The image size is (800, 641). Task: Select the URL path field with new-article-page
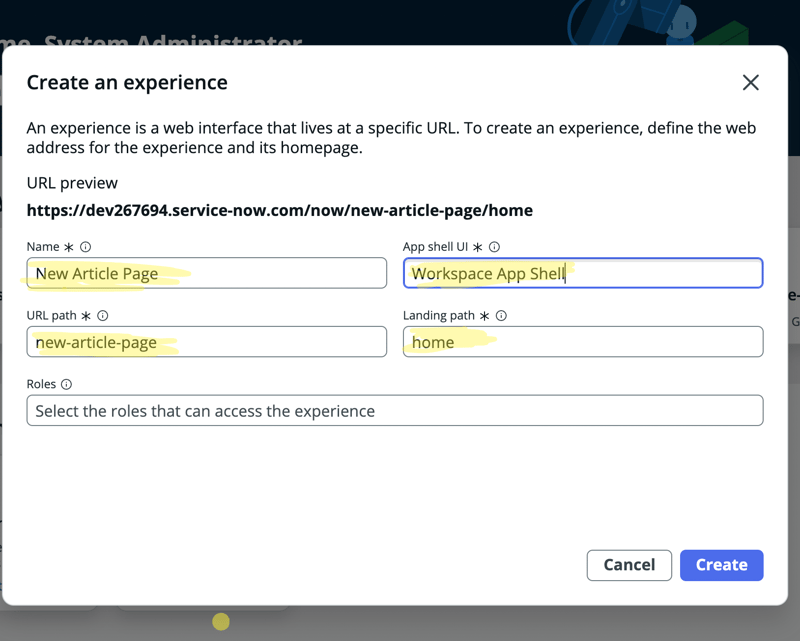tap(207, 342)
